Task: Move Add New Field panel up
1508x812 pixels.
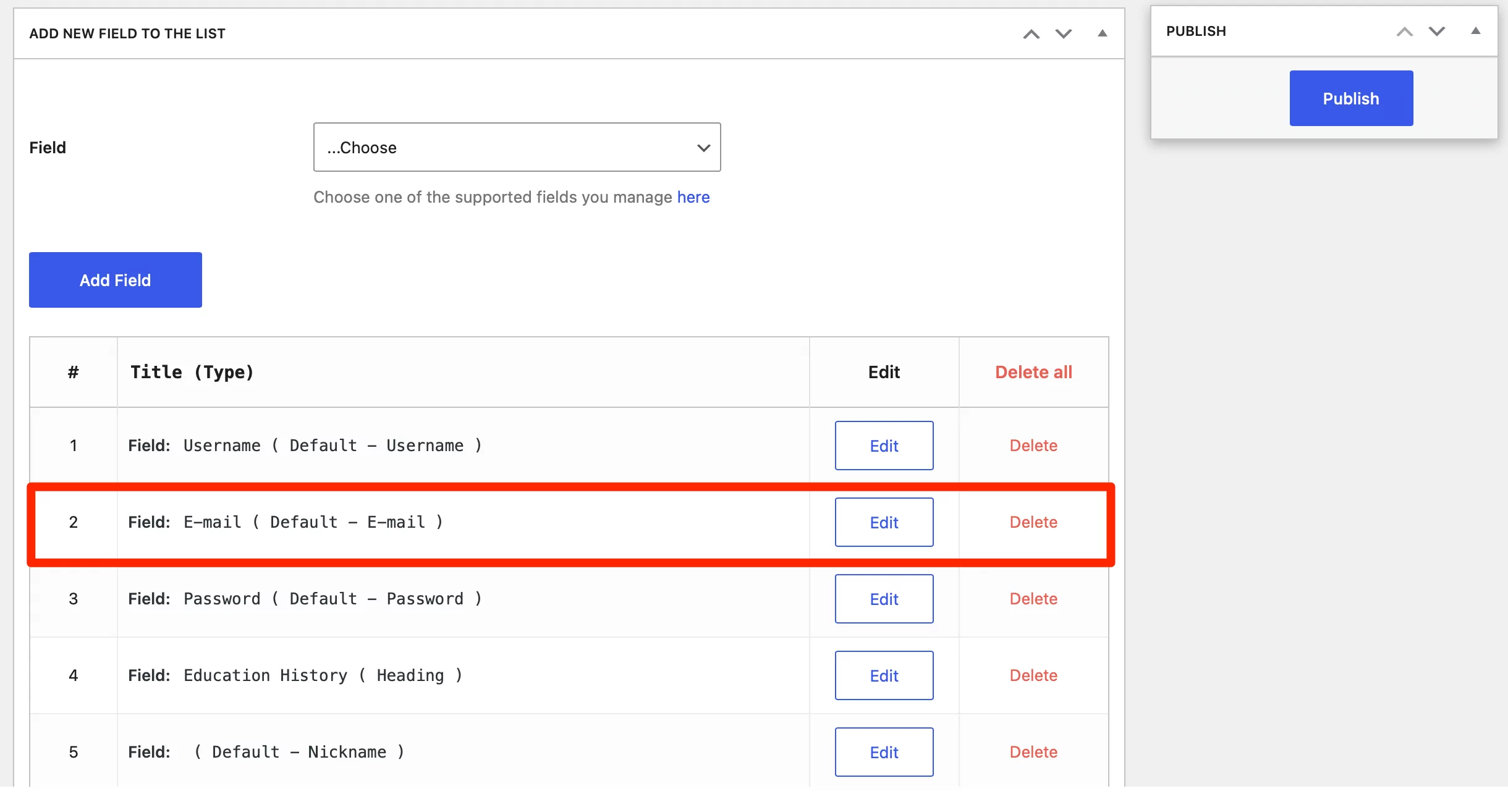Action: tap(1031, 34)
